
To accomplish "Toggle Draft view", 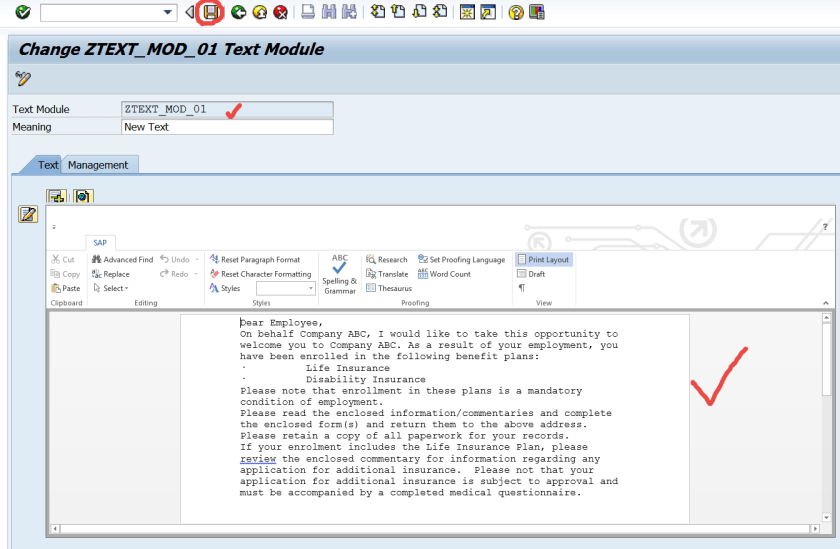I will click(531, 274).
